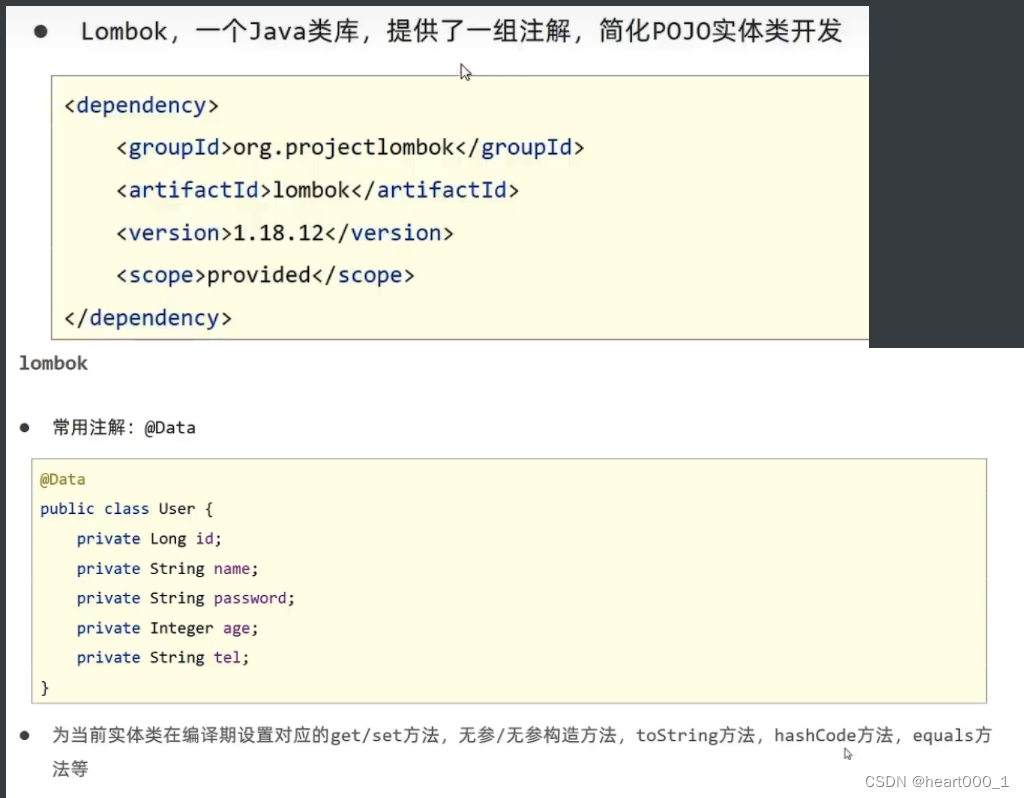Click the "public class User {" line
1024x798 pixels.
(127, 509)
